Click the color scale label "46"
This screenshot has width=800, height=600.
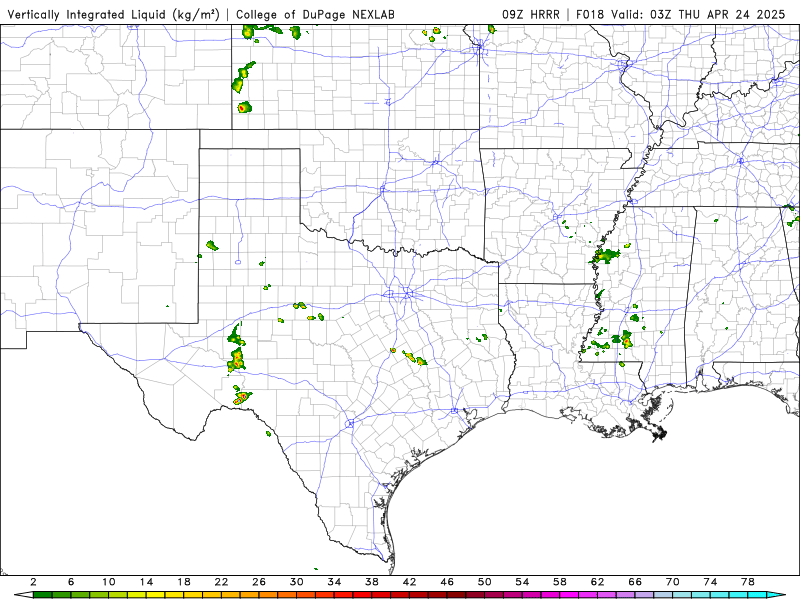tap(447, 582)
